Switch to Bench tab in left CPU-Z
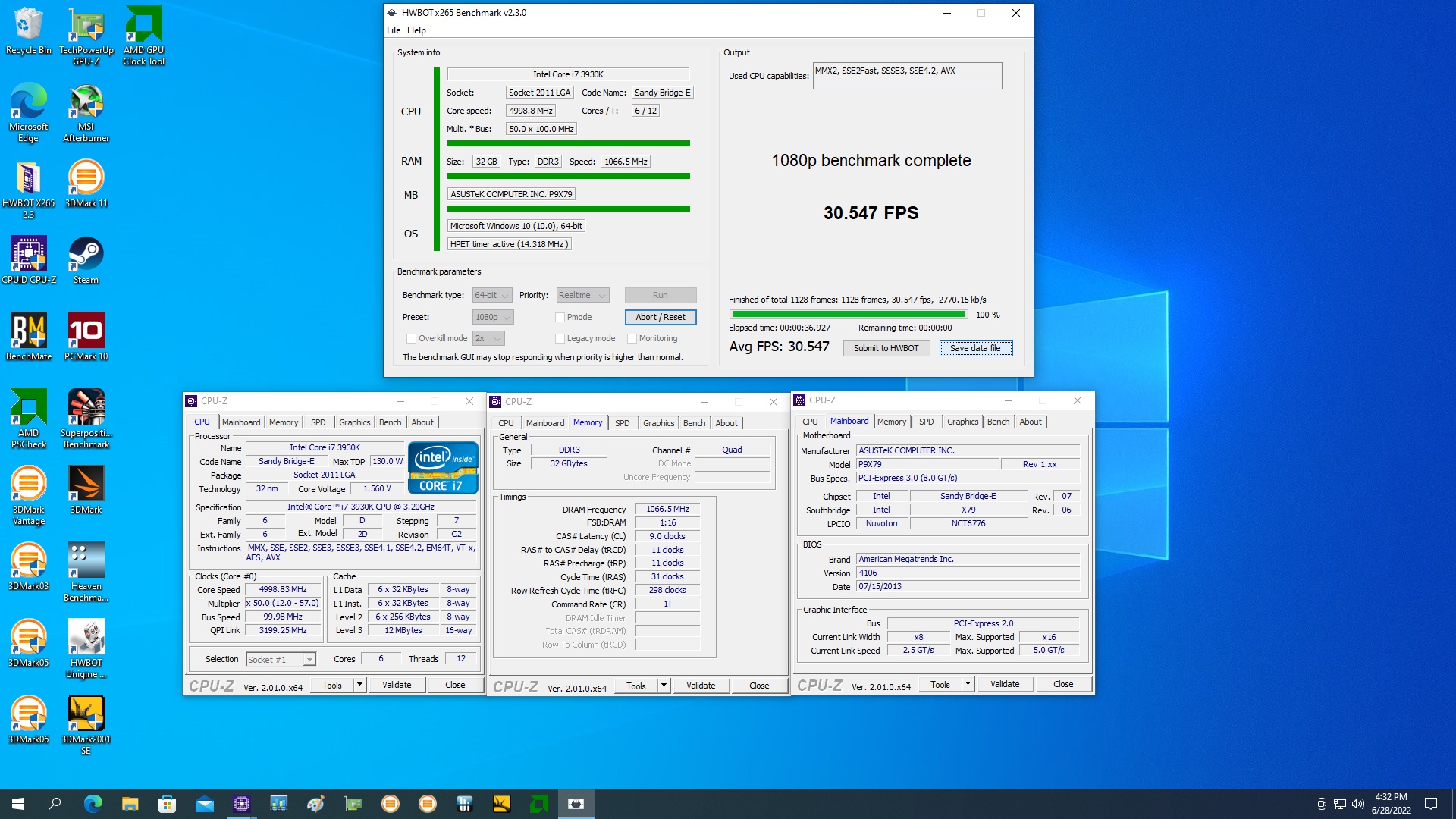 coord(391,422)
